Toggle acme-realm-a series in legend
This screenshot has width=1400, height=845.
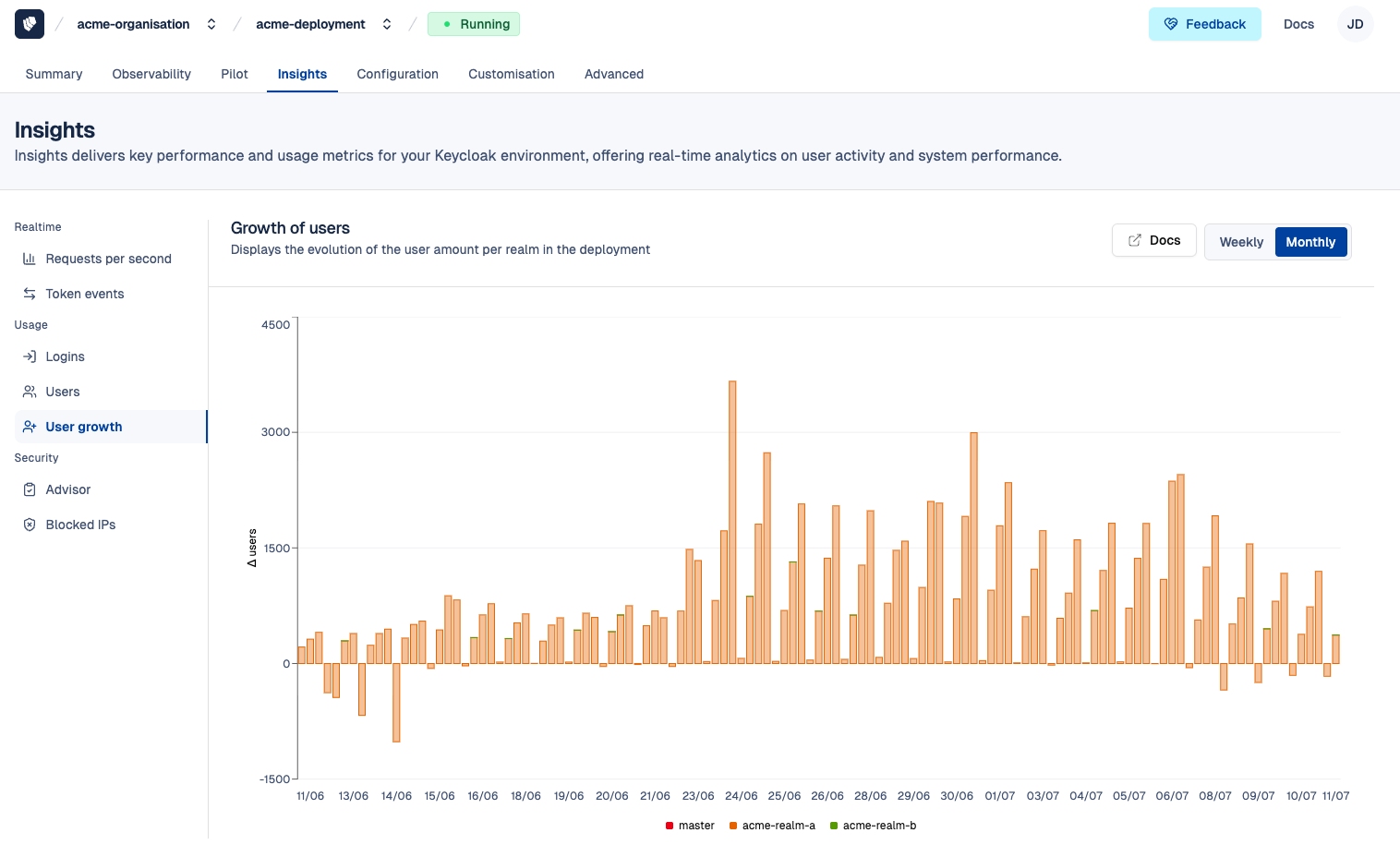[x=778, y=826]
